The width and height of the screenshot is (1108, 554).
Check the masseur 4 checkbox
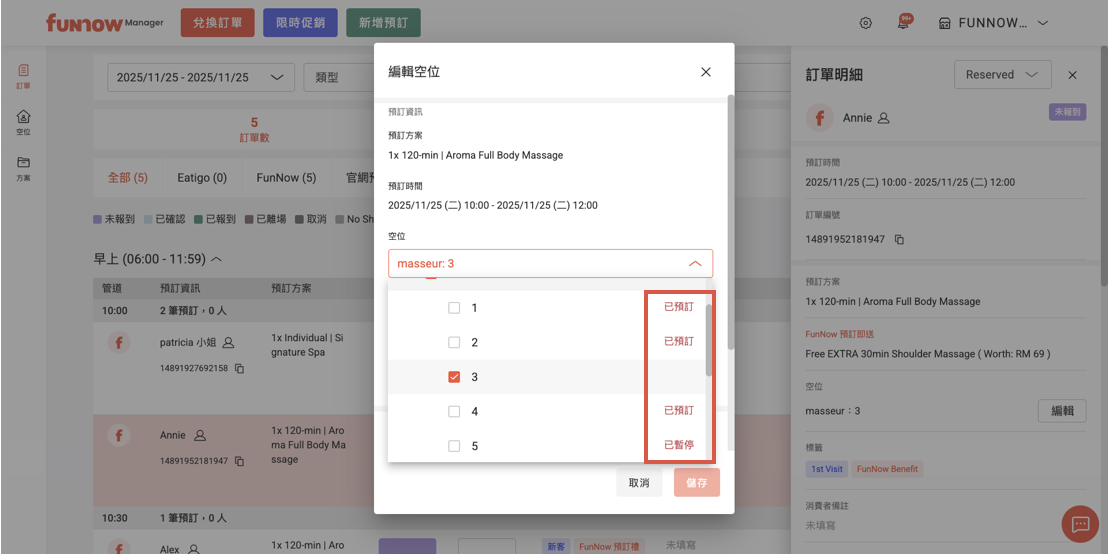pos(454,411)
